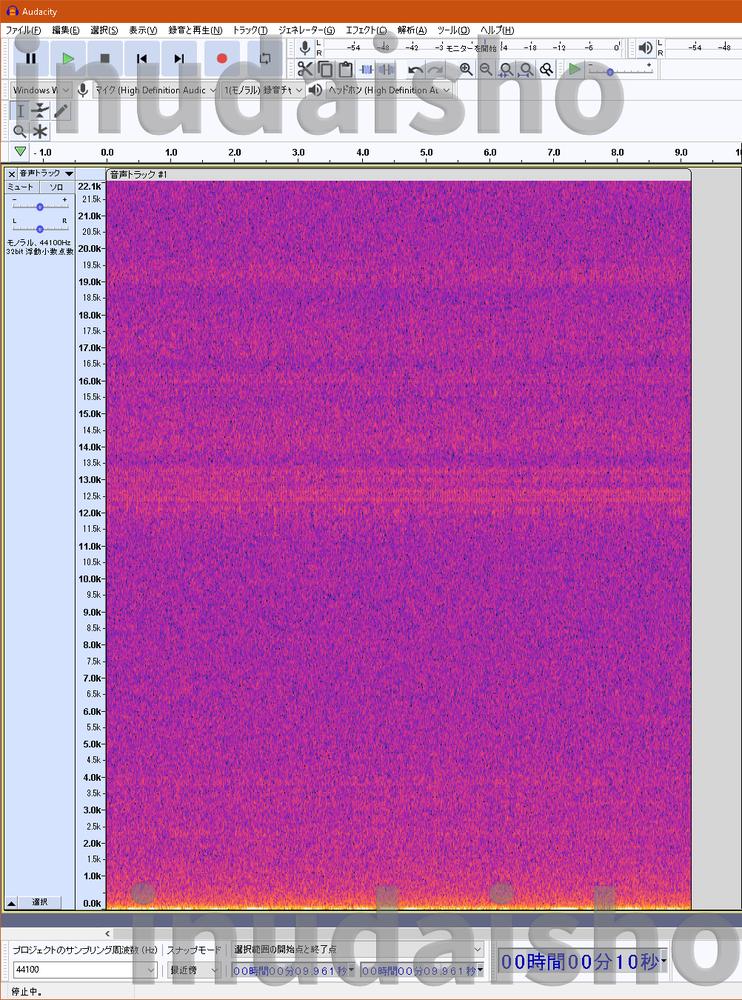The height and width of the screenshot is (1000, 742).
Task: Open the project sample rate 44100 dropdown
Action: [84, 969]
